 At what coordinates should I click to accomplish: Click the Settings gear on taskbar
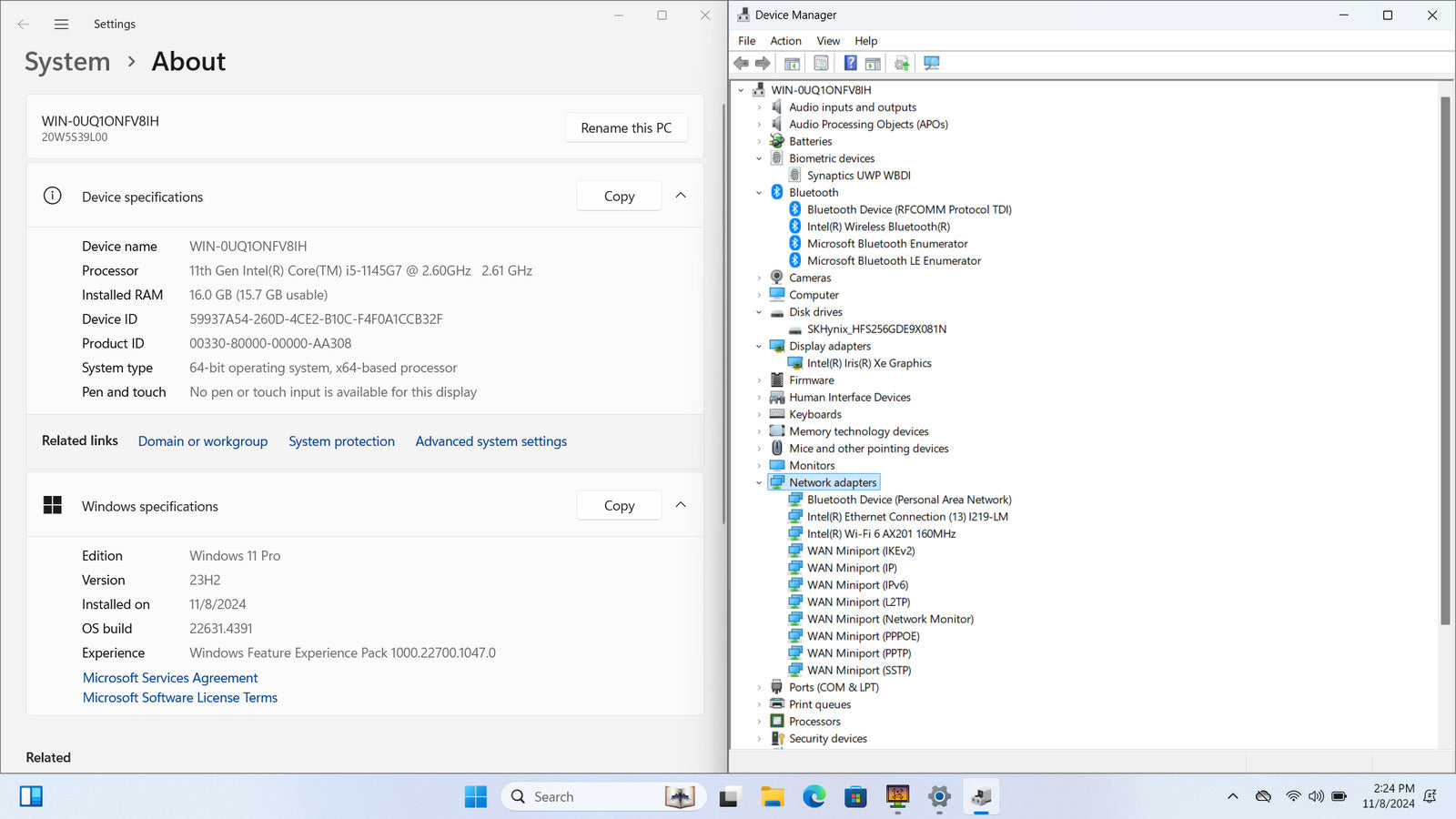939,797
